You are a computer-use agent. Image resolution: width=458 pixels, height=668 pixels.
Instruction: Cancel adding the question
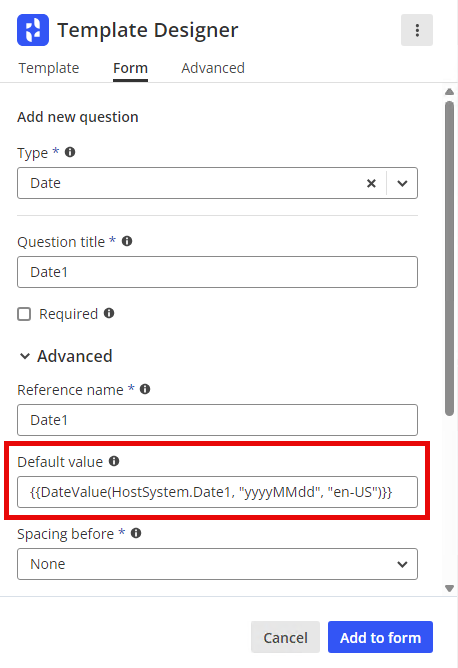click(x=285, y=637)
